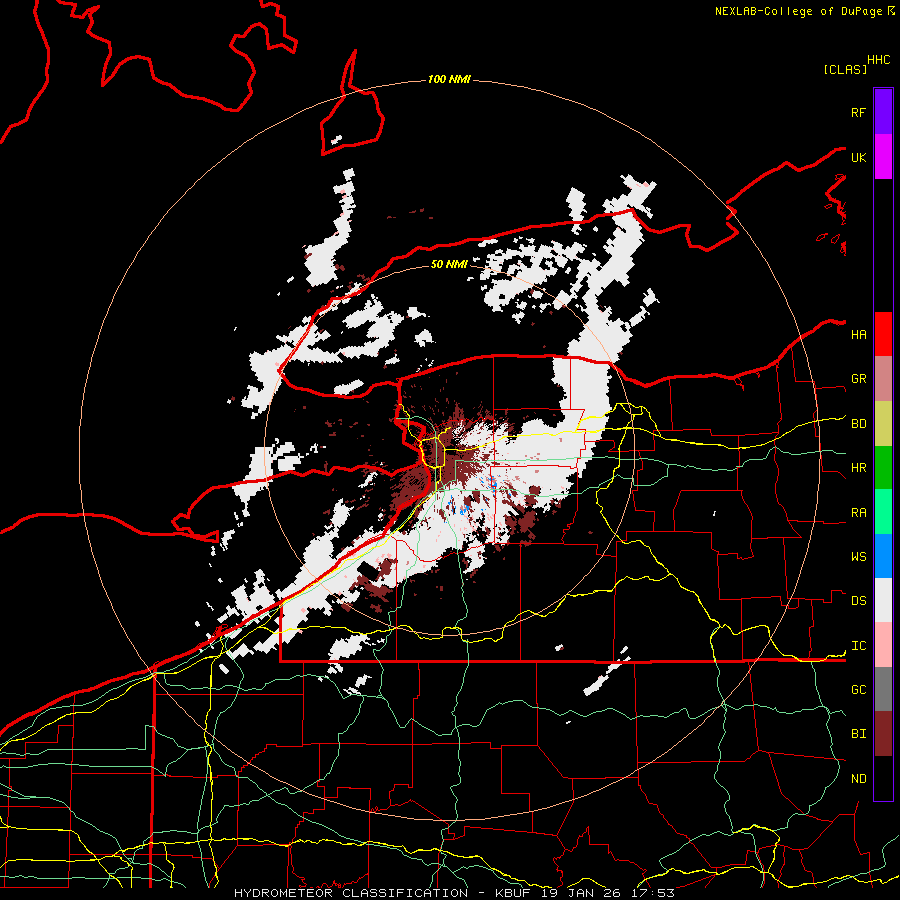The height and width of the screenshot is (900, 900).
Task: Click the BI legend label
Action: (858, 734)
